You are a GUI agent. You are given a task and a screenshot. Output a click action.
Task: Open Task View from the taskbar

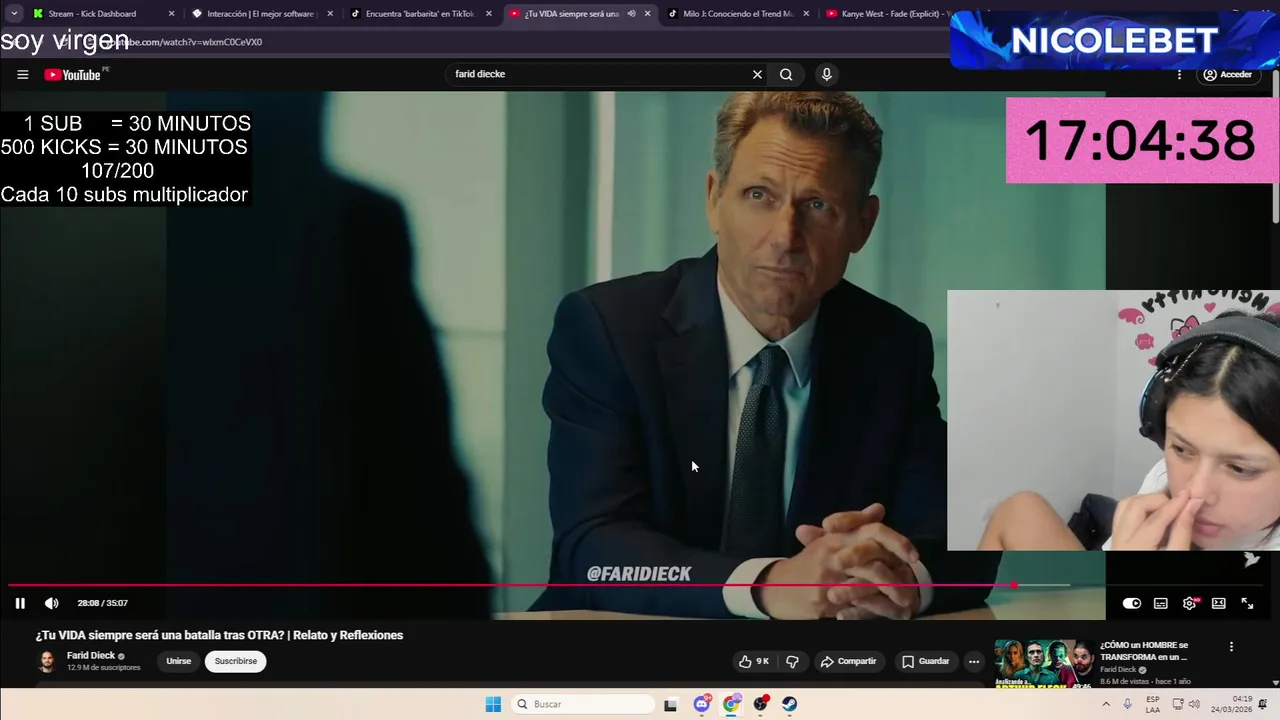click(670, 704)
